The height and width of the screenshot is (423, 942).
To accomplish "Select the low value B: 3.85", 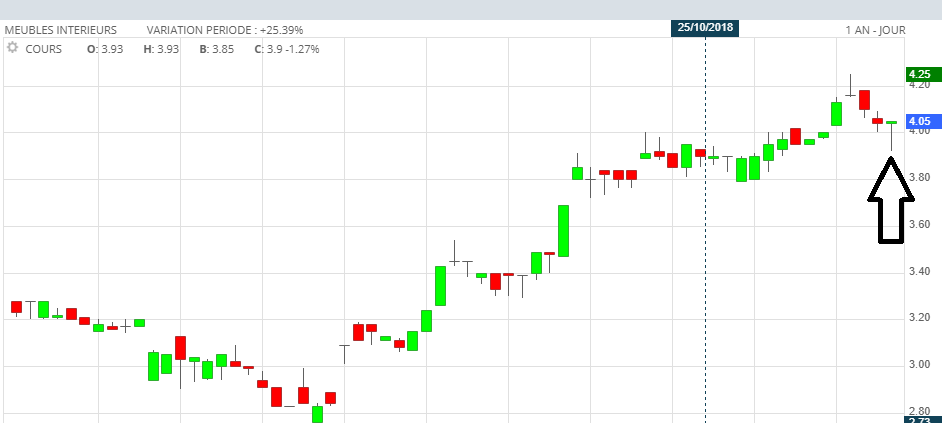I will [x=217, y=49].
